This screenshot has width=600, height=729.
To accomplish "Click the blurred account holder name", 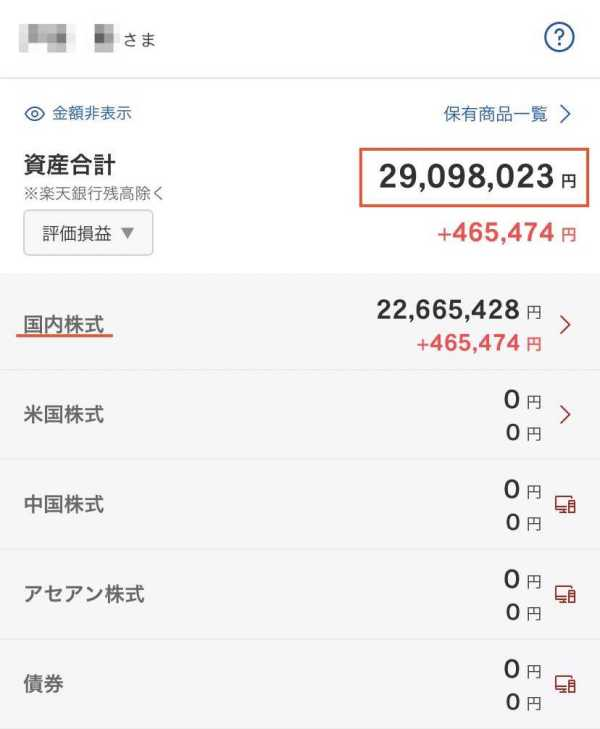I will 66,38.
